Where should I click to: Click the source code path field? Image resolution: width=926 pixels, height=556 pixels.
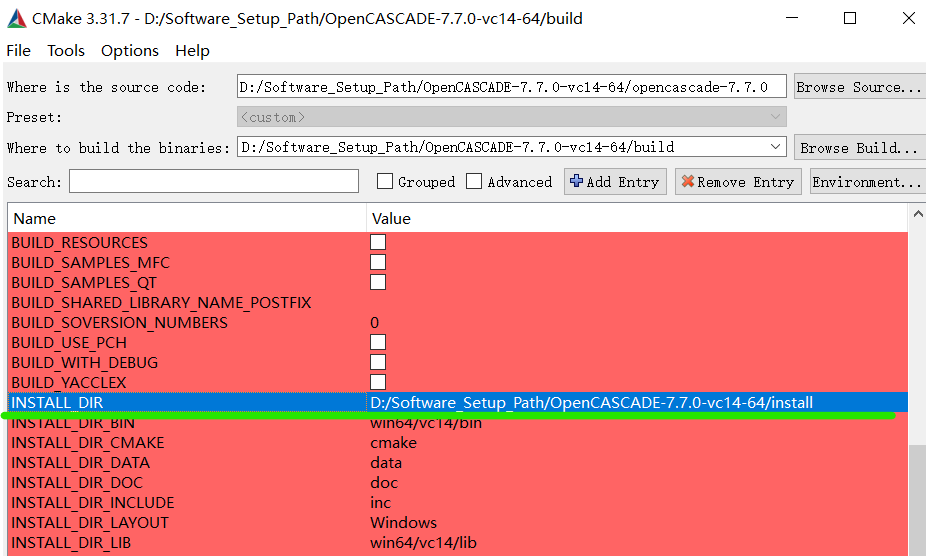coord(511,87)
